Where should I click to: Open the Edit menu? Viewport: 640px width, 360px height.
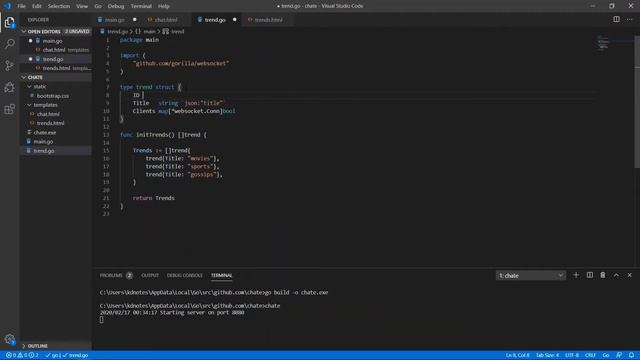(x=37, y=6)
